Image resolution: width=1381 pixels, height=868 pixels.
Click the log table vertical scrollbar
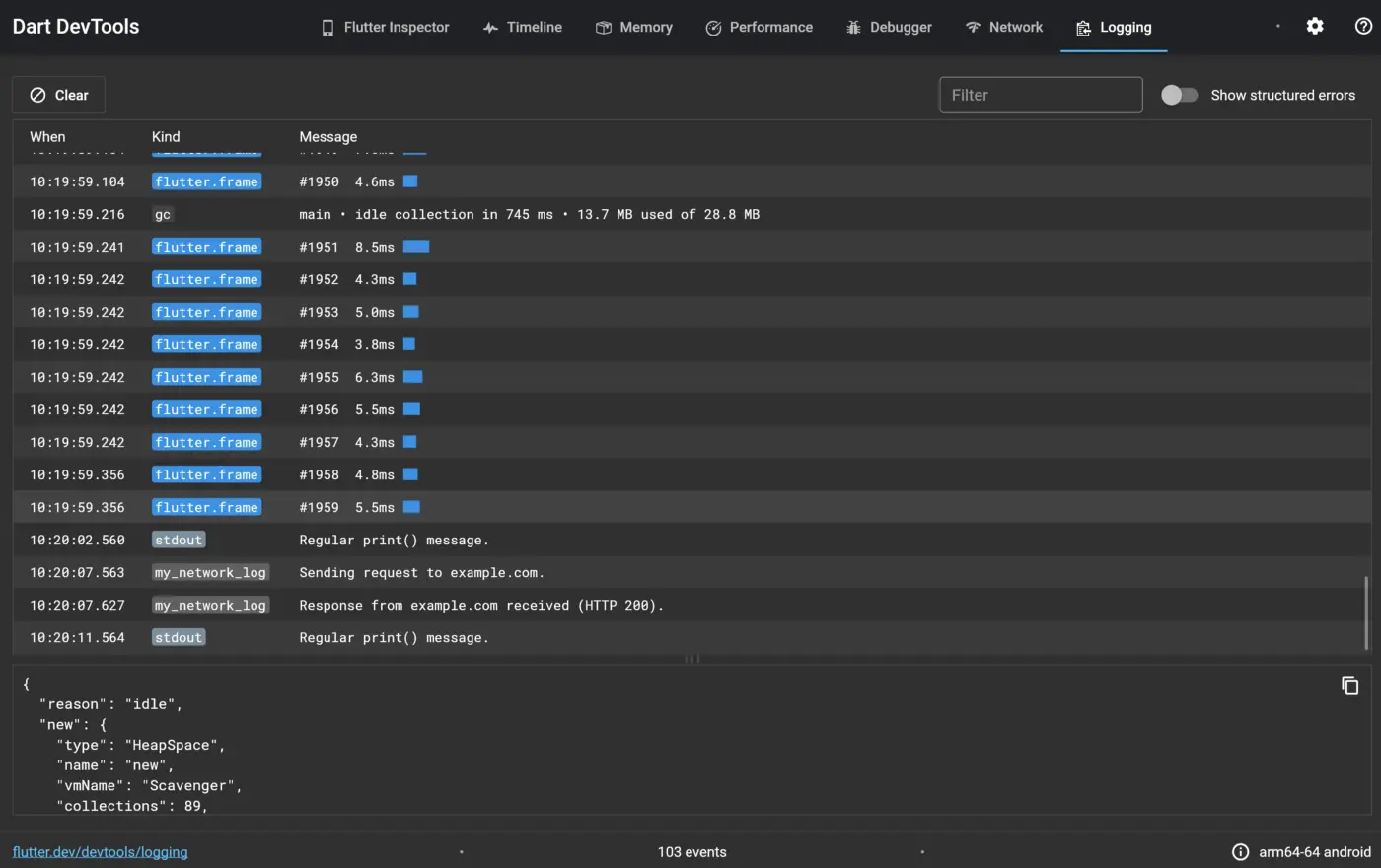tap(1366, 614)
